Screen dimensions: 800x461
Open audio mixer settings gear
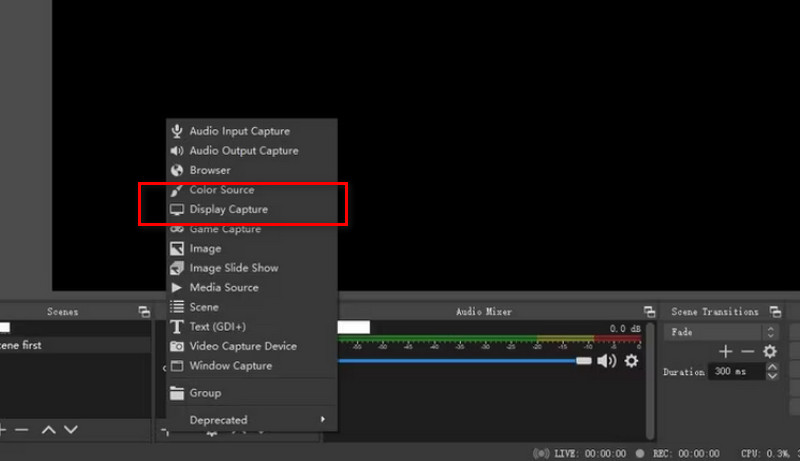tap(631, 361)
